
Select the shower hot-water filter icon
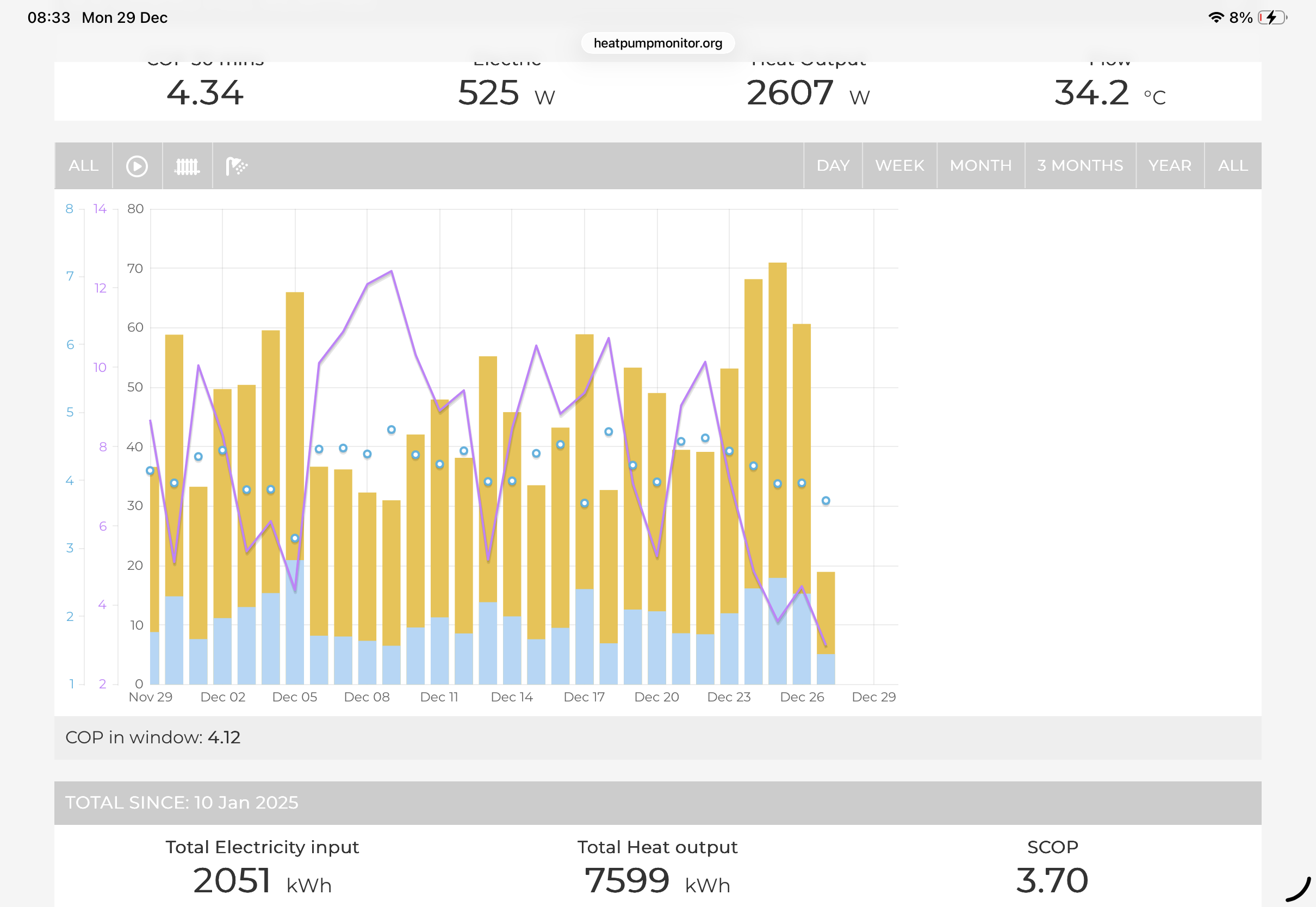[x=237, y=166]
